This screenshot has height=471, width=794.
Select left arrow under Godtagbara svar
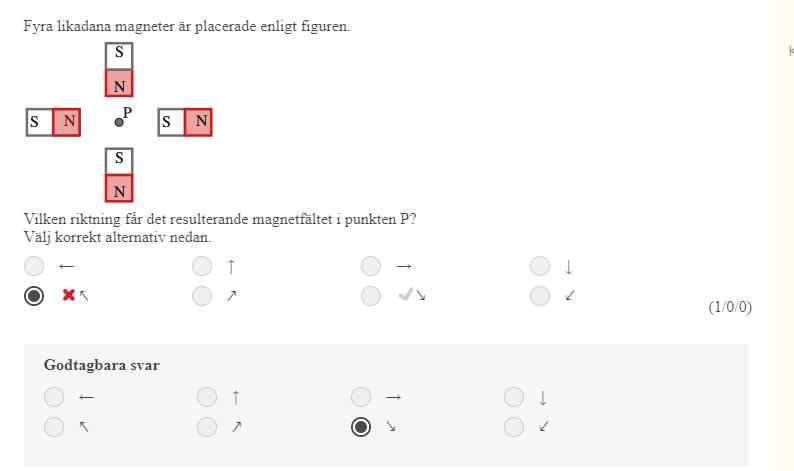coord(54,397)
